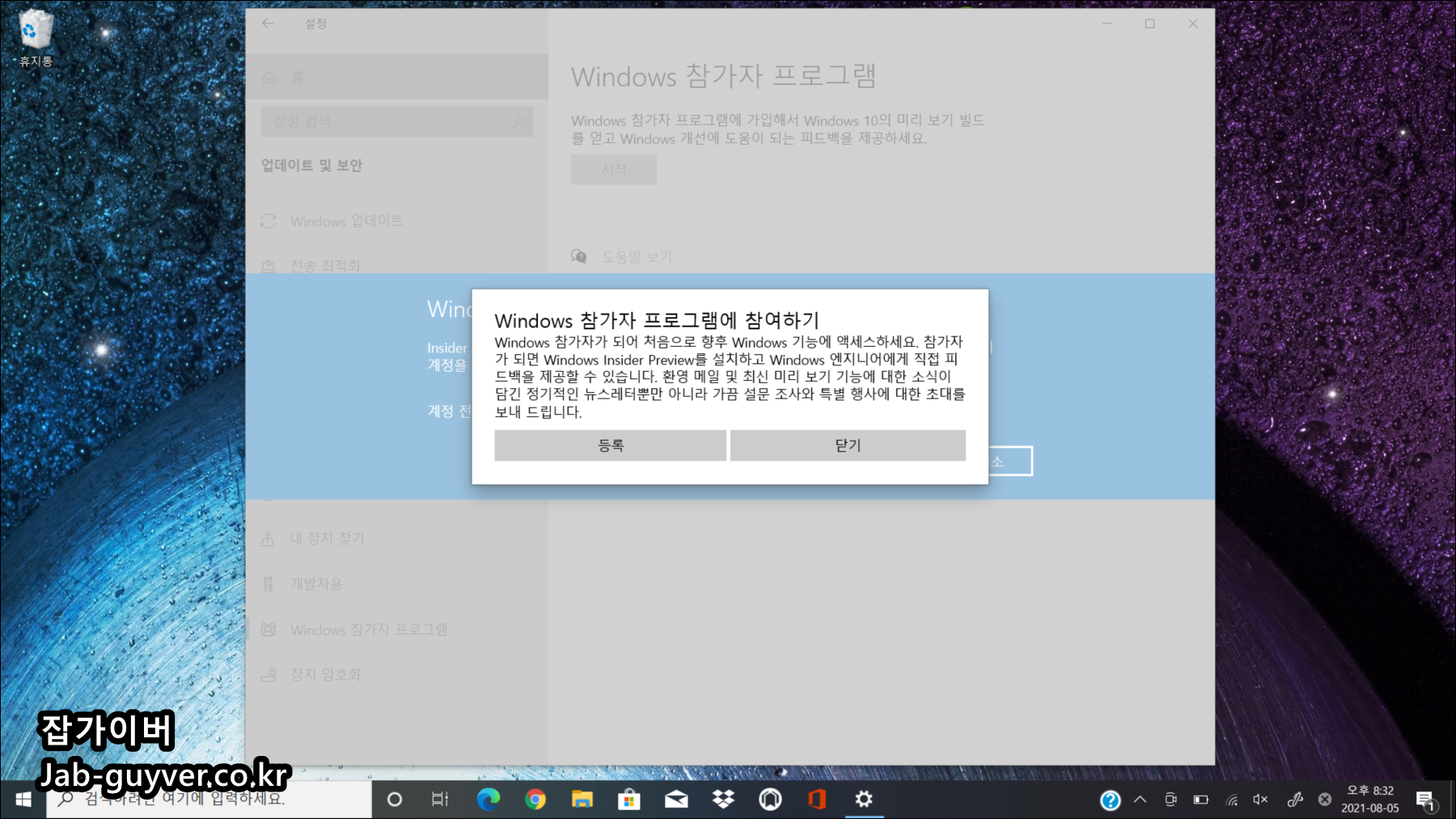Expand the hidden tray icons chevron

[x=1141, y=800]
